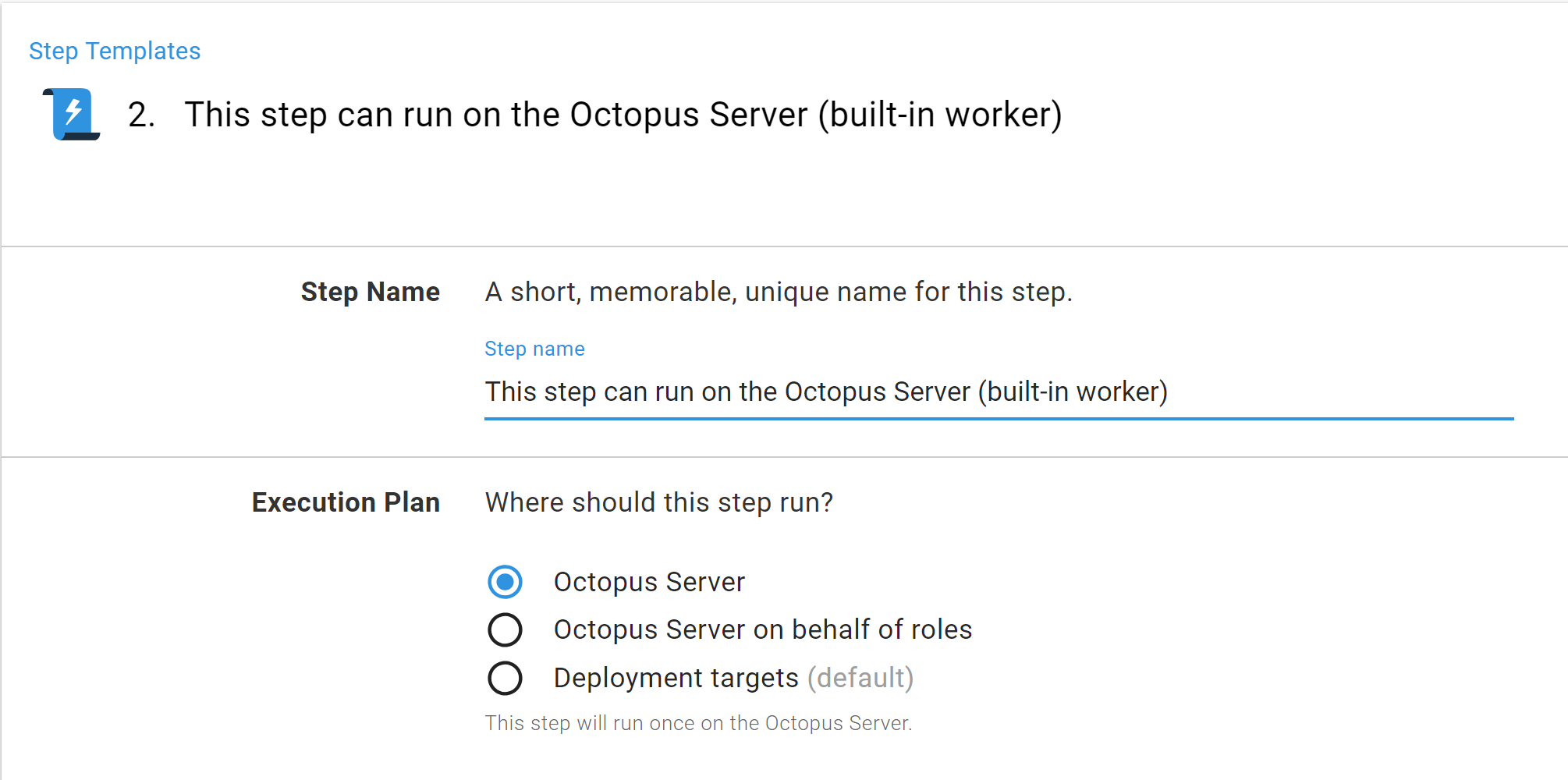Open the Step Templates link
Image resolution: width=1568 pixels, height=780 pixels.
click(114, 50)
